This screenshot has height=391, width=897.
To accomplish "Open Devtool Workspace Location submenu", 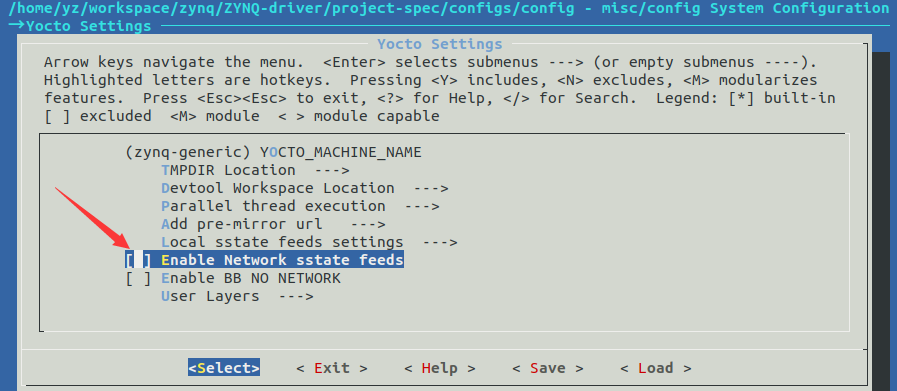I will click(x=305, y=188).
